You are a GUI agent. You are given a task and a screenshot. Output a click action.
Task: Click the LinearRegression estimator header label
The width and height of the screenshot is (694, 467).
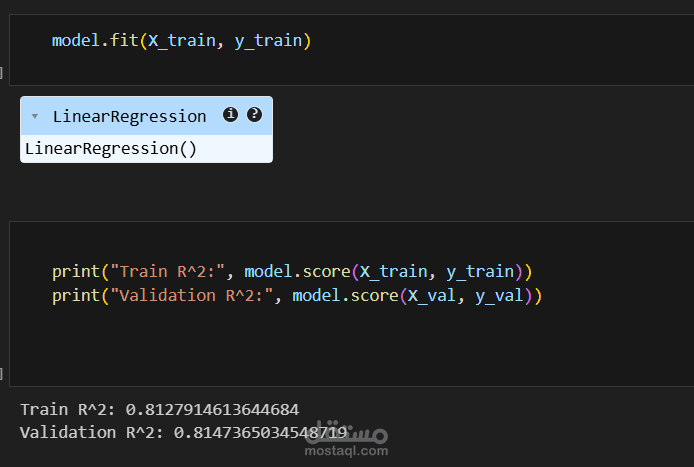[x=129, y=116]
